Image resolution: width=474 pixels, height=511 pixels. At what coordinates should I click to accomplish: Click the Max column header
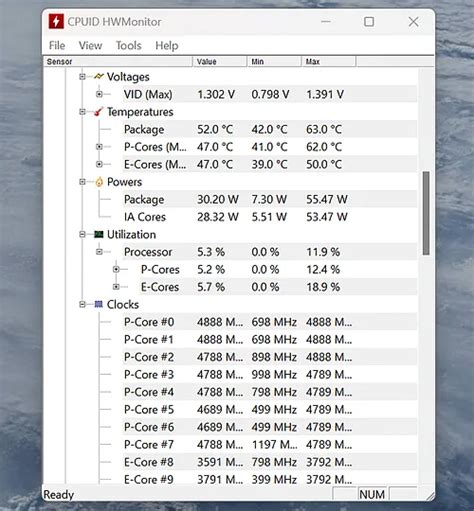(x=329, y=62)
